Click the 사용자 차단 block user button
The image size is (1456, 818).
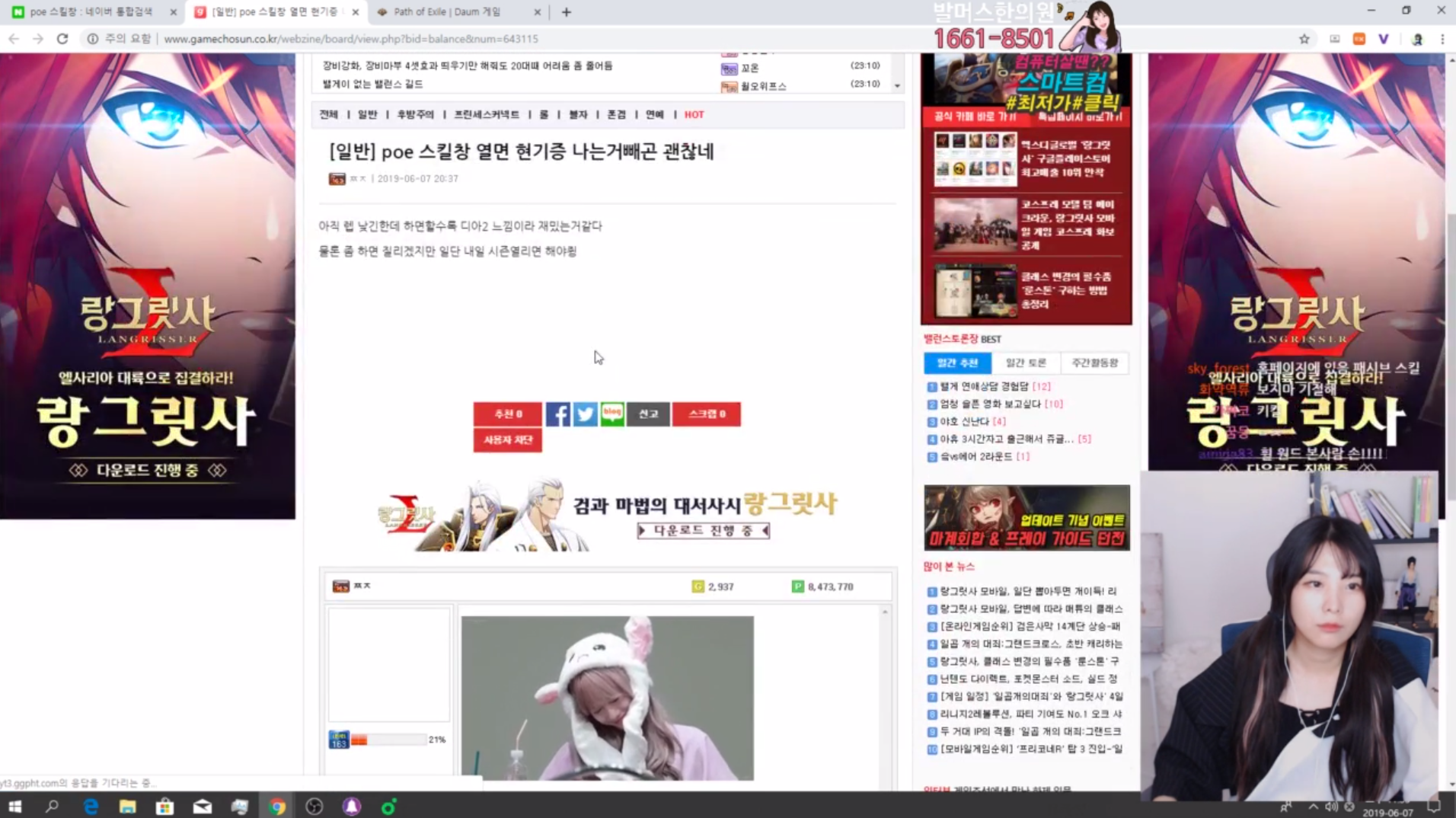(x=507, y=440)
